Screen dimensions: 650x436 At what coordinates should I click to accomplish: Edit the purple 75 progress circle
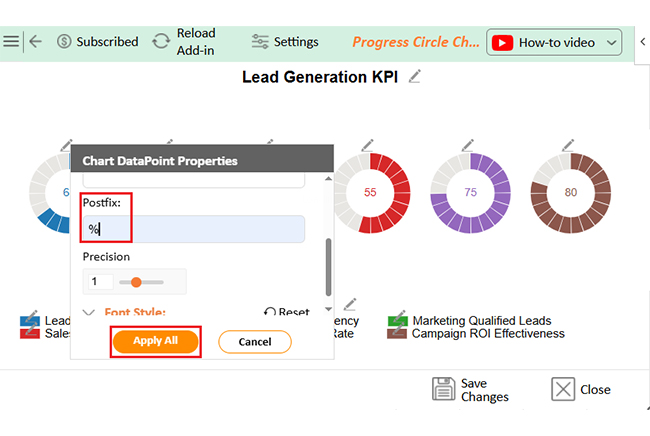467,144
